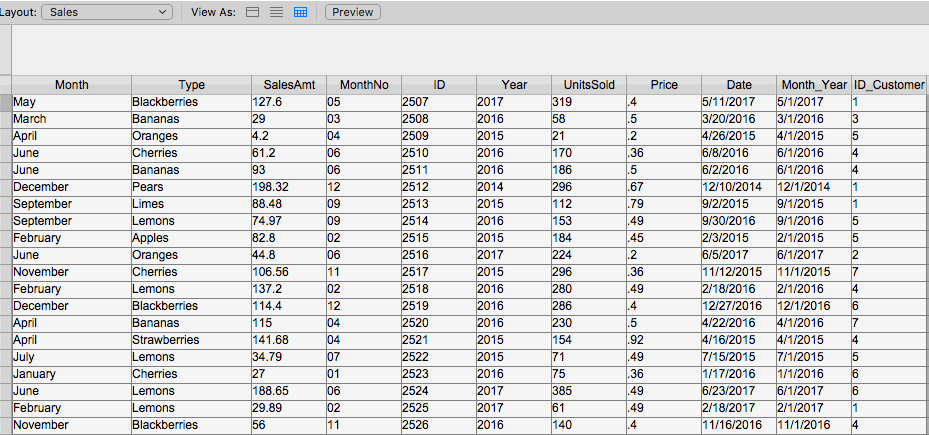The height and width of the screenshot is (435, 929).
Task: Click the Month cell 'July'
Action: pos(72,357)
